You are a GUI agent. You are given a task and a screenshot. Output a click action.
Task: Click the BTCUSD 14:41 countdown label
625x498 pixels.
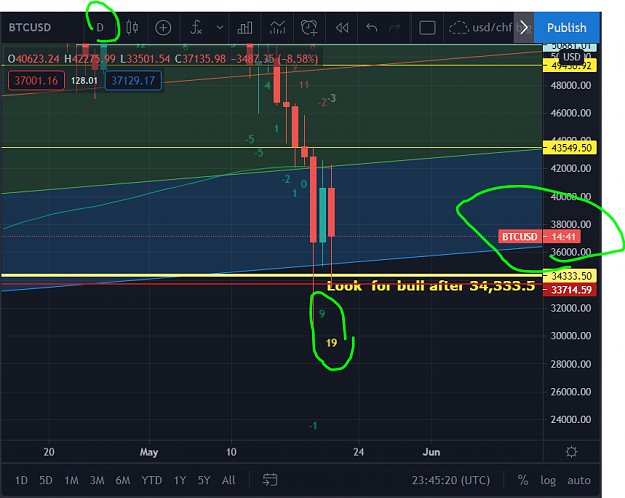coord(539,236)
